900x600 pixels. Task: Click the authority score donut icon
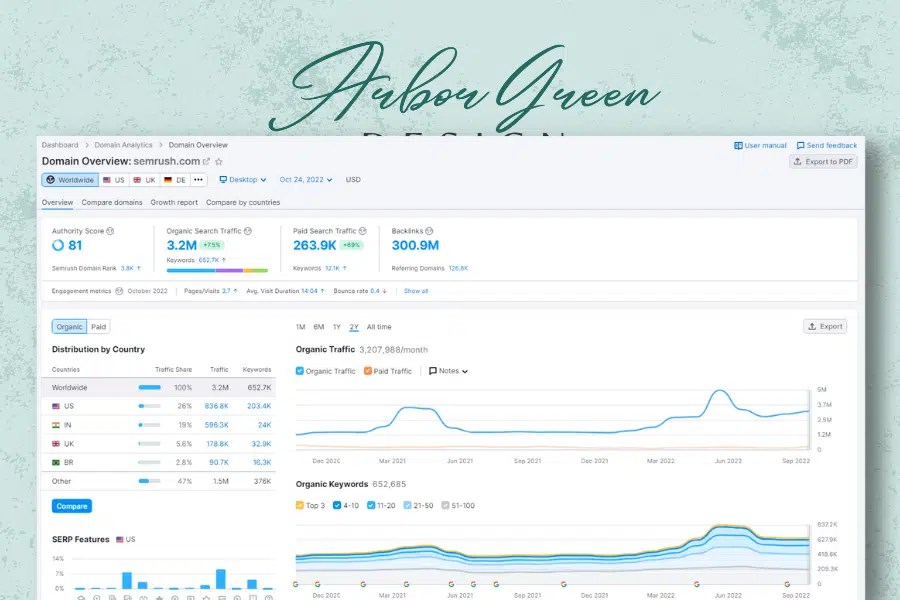coord(58,245)
